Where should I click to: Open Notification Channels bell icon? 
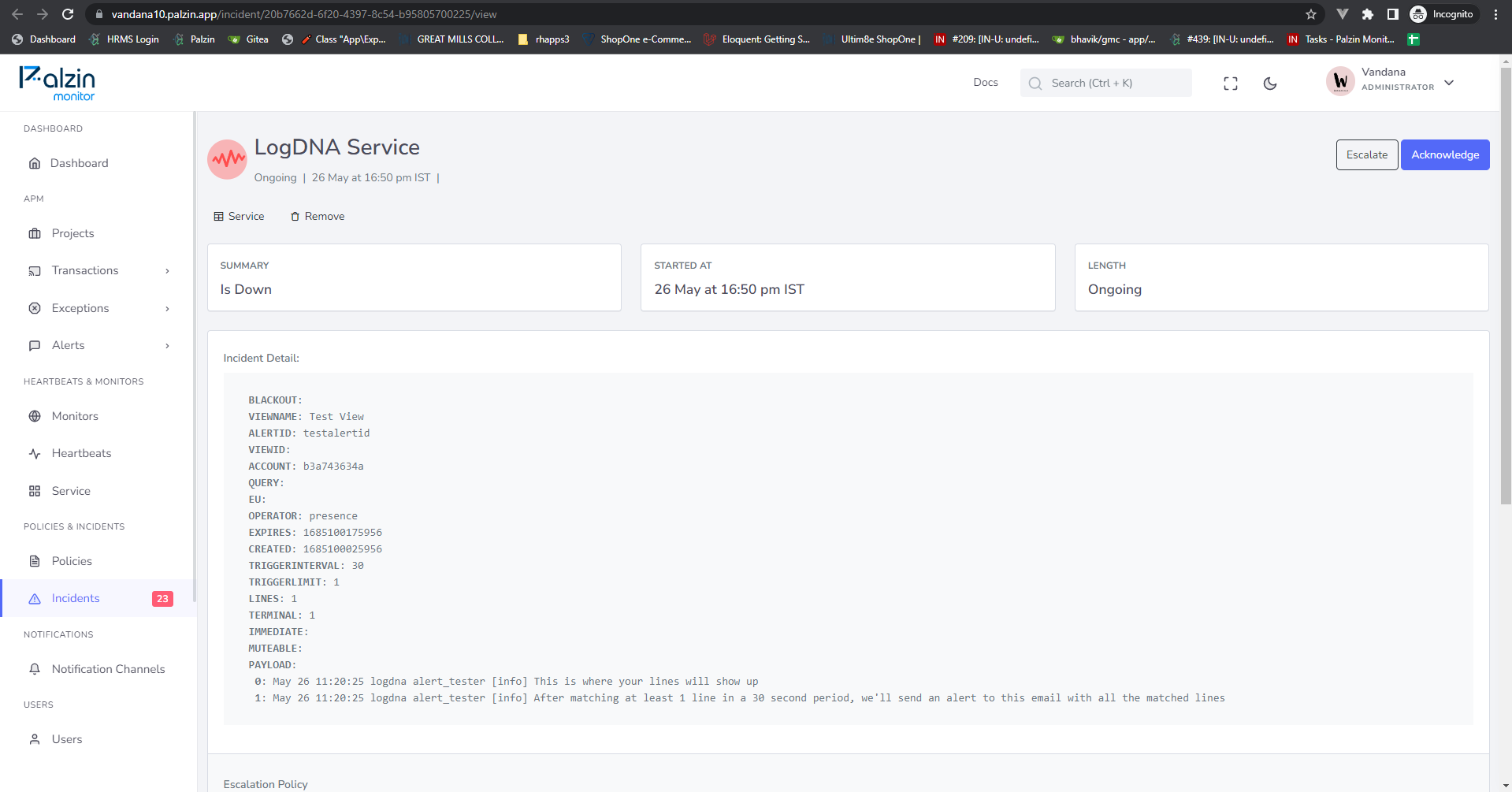[x=35, y=669]
